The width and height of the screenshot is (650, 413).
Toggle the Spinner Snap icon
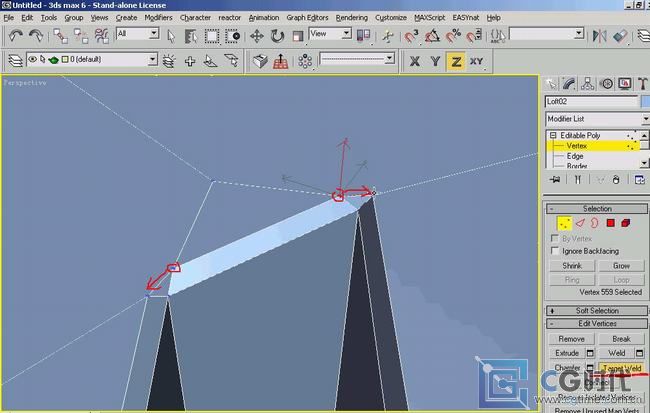tap(474, 36)
